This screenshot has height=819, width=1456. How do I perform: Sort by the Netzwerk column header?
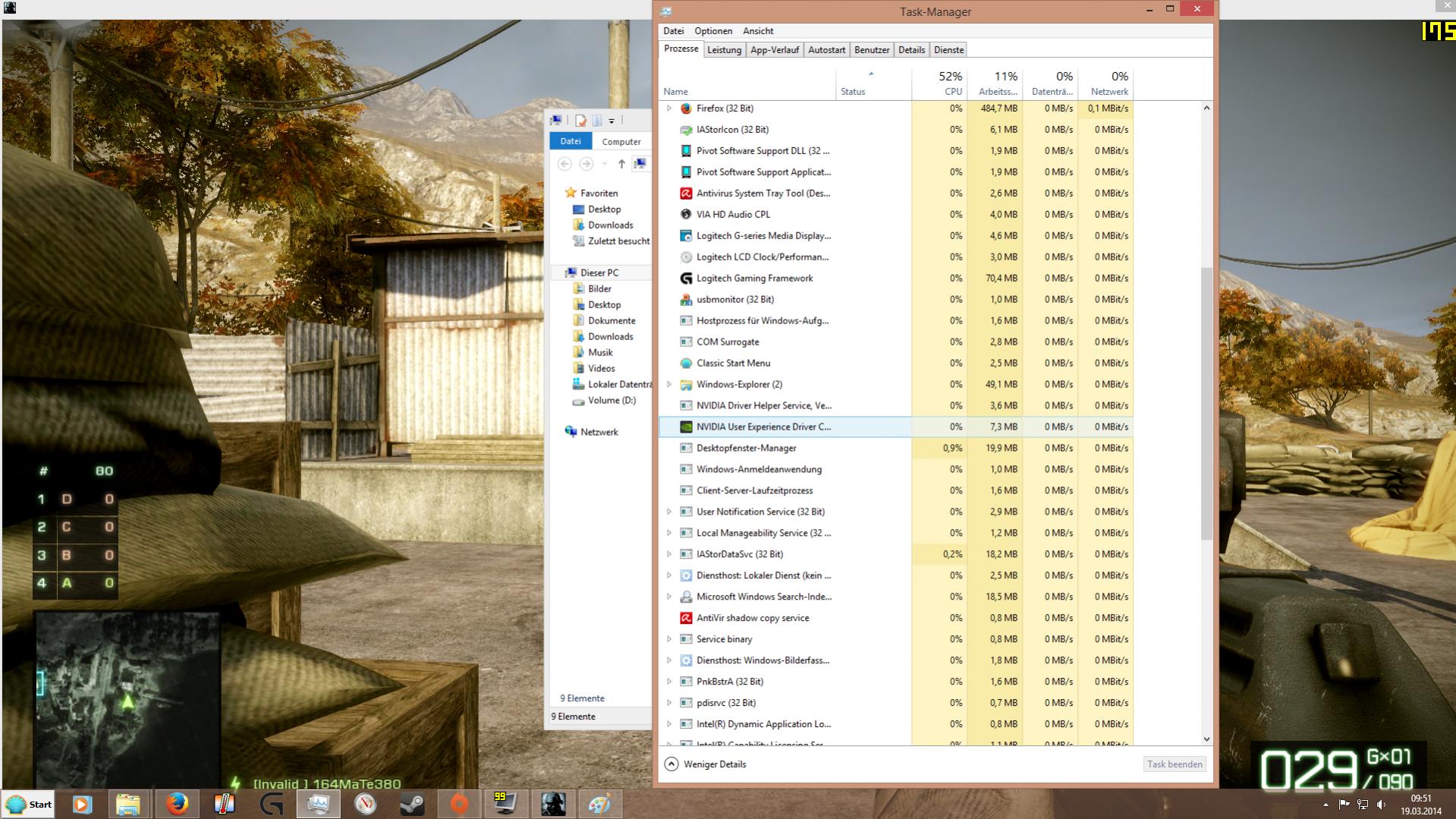point(1105,83)
